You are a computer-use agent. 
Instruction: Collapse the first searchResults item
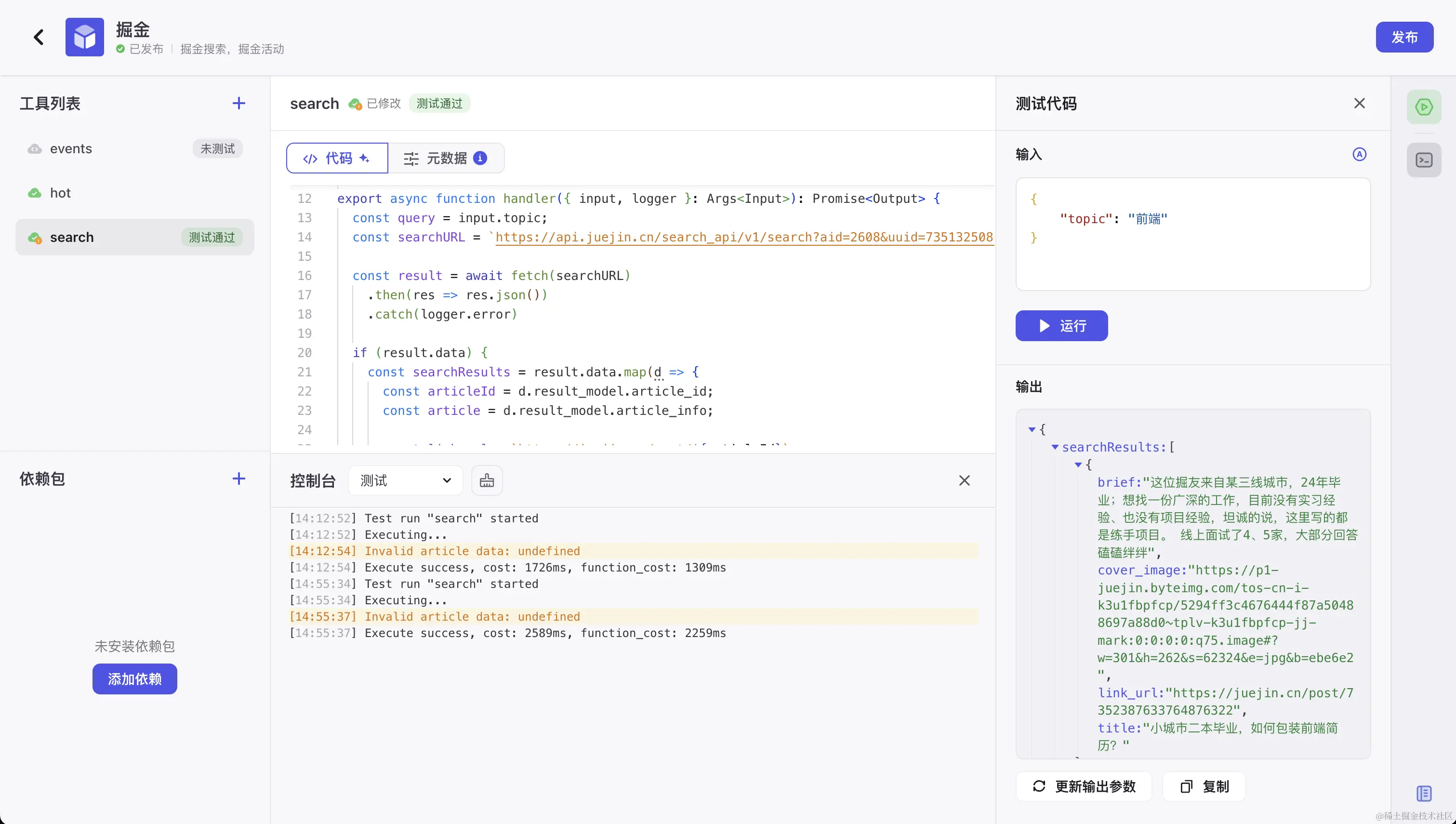pyautogui.click(x=1078, y=465)
